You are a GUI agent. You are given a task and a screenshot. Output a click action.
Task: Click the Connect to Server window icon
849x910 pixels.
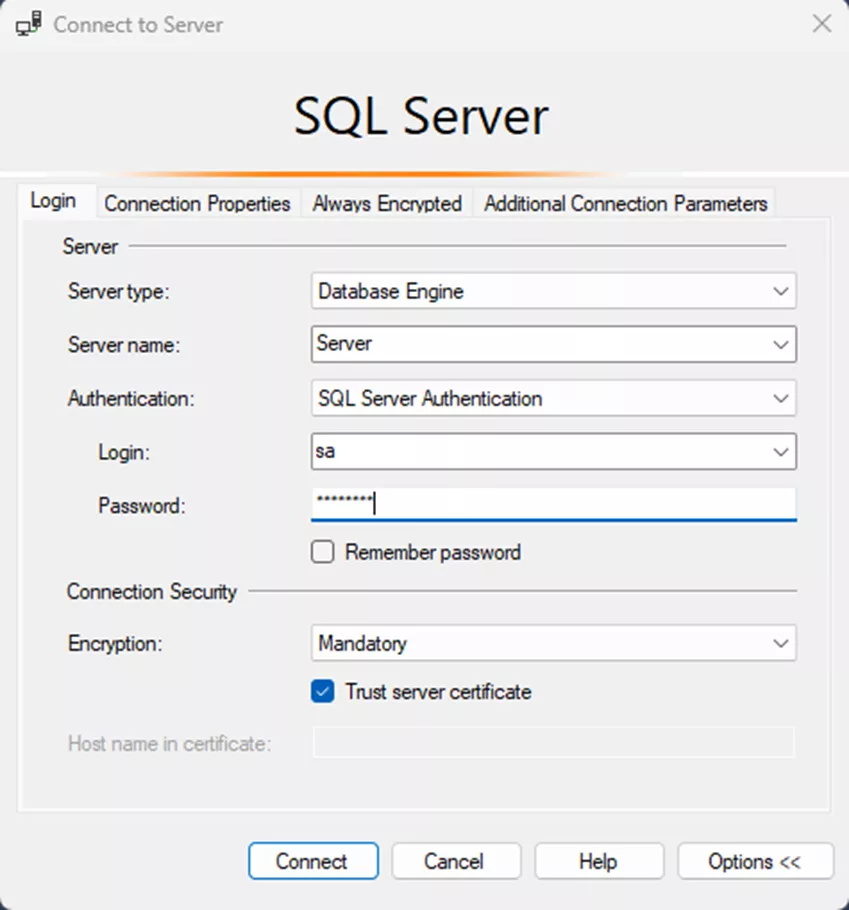[x=28, y=24]
